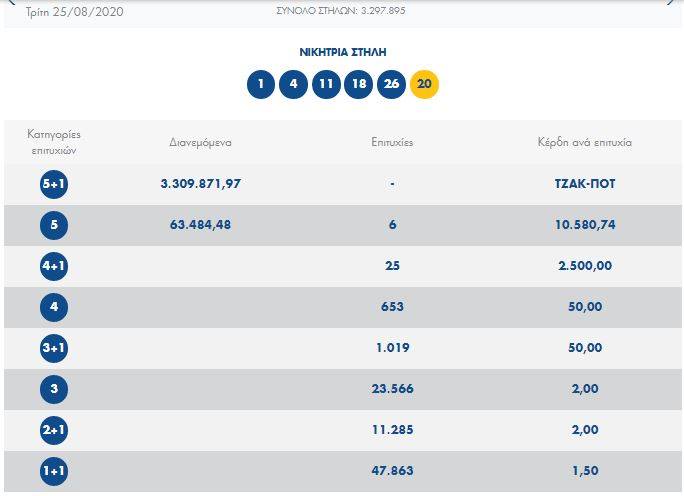The height and width of the screenshot is (496, 684).
Task: Click the category 3 circle badge
Action: [x=54, y=390]
